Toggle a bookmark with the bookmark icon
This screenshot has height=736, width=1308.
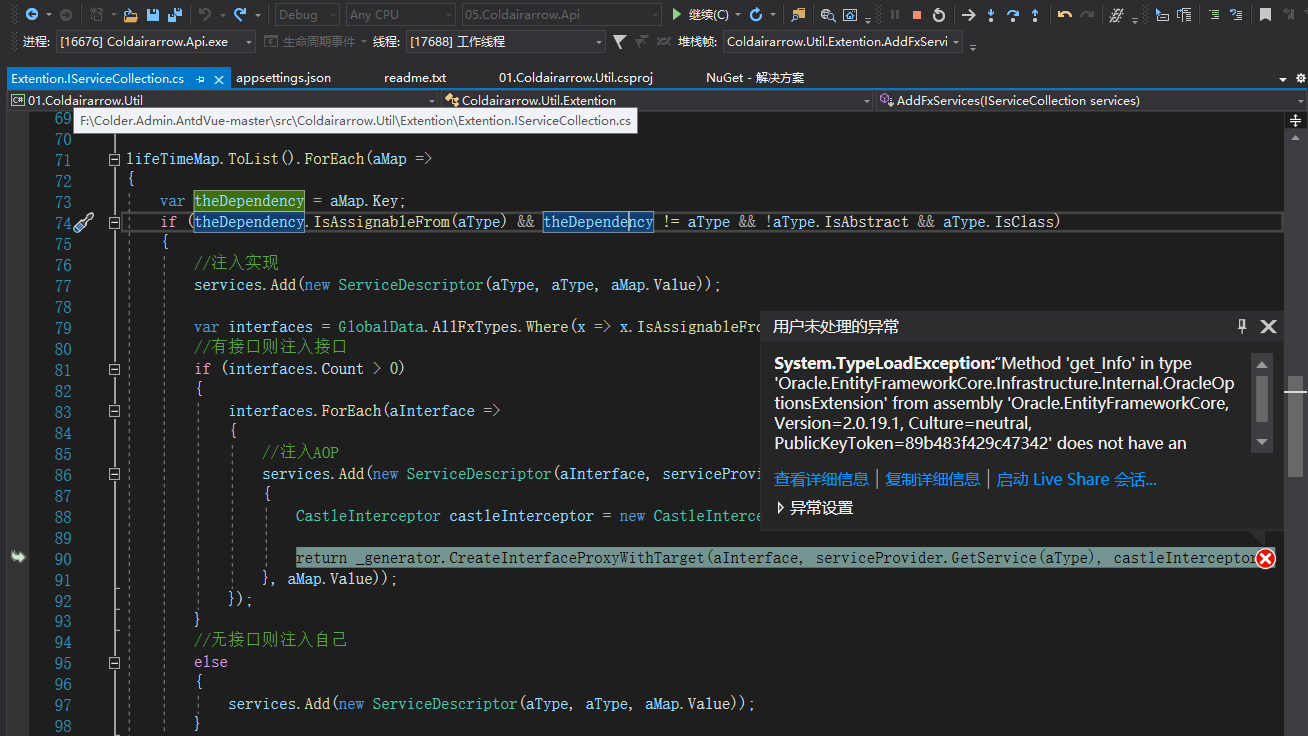pyautogui.click(x=1265, y=15)
